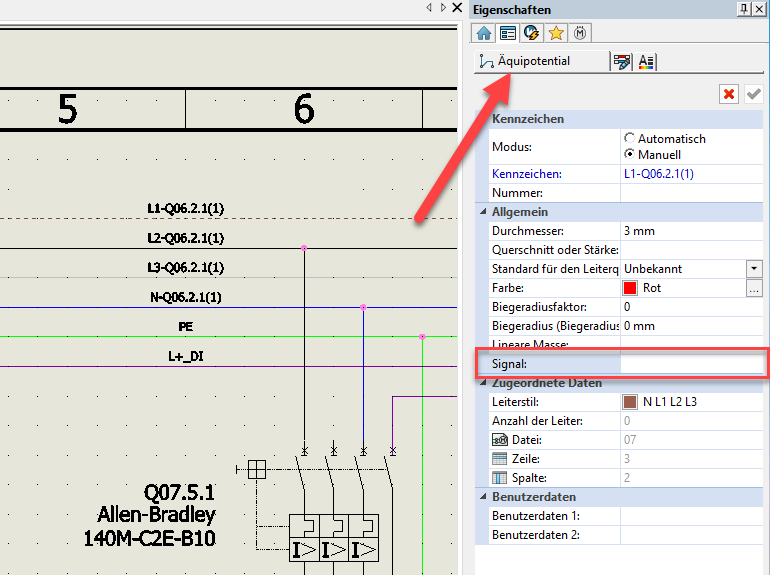Select the Automatisch mode radio button
This screenshot has height=575, width=770.
[x=629, y=139]
